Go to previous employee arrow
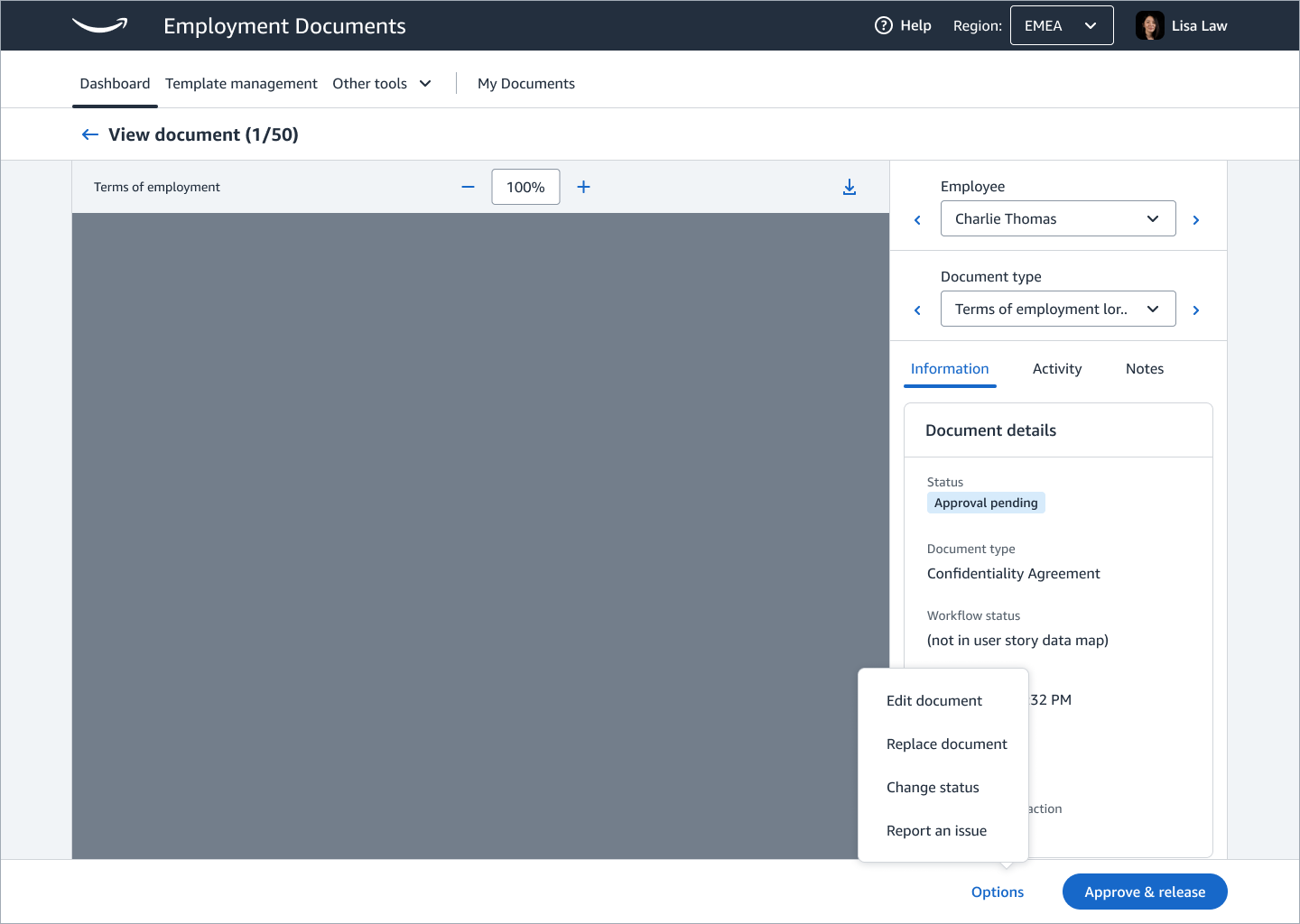1300x924 pixels. coord(917,220)
